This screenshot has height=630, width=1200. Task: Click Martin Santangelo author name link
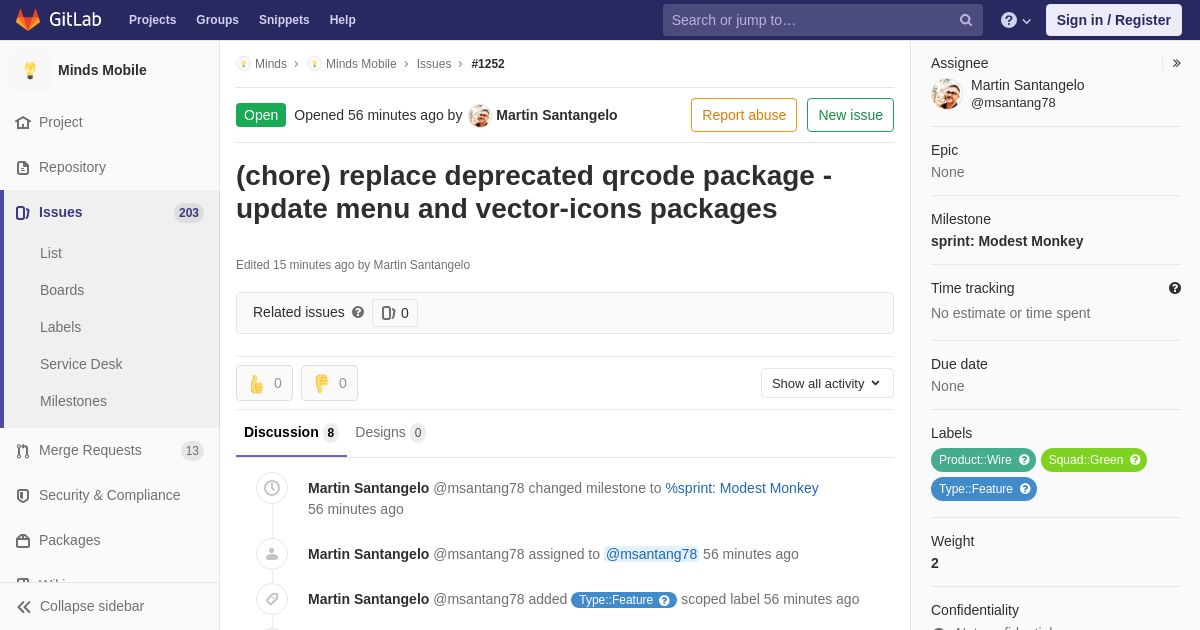(557, 115)
